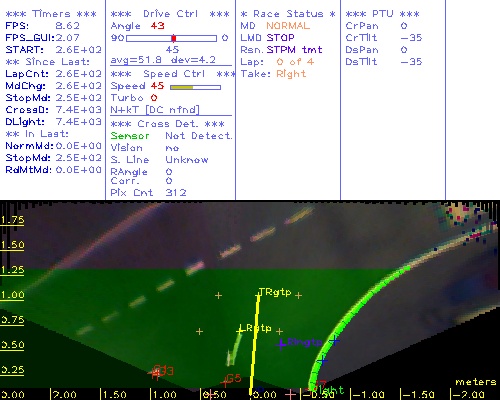Select the NORMAL mode value
Viewport: 500px width, 400px height.
pos(288,26)
